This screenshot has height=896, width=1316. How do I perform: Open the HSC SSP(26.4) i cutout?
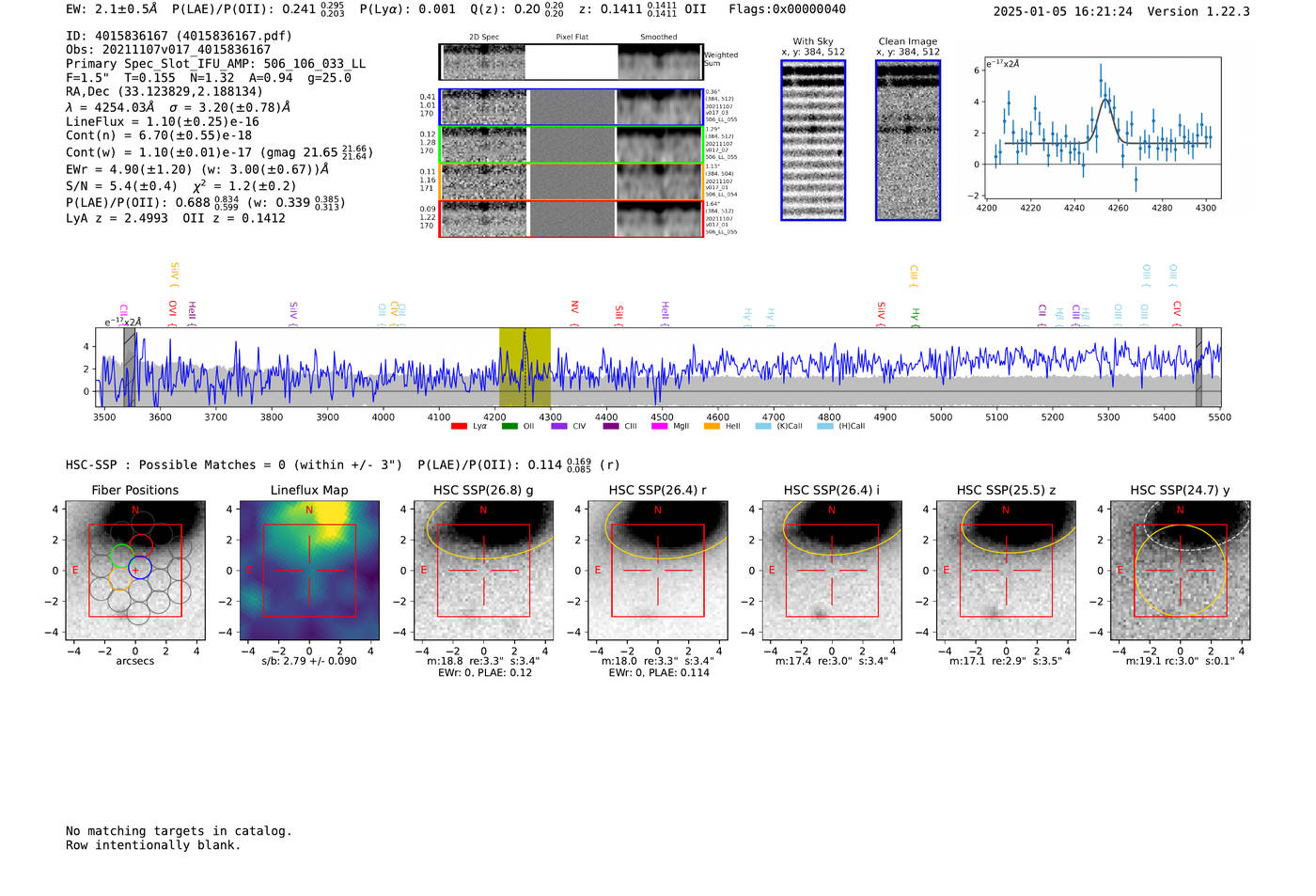coord(832,570)
